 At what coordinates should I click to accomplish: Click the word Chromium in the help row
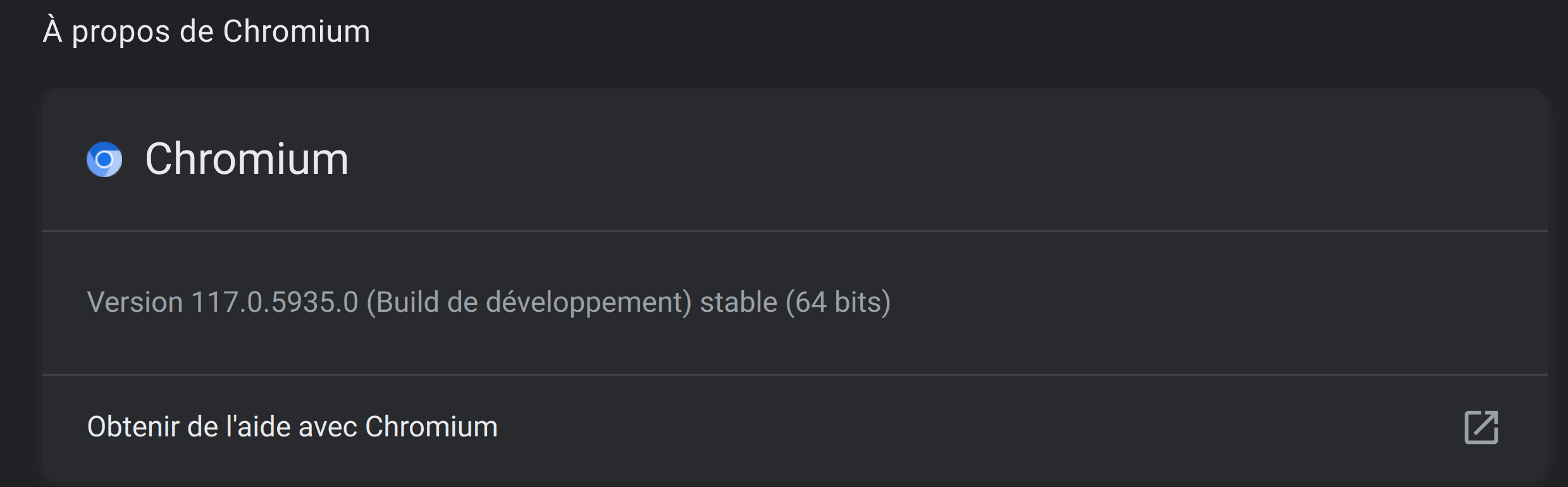click(x=431, y=427)
